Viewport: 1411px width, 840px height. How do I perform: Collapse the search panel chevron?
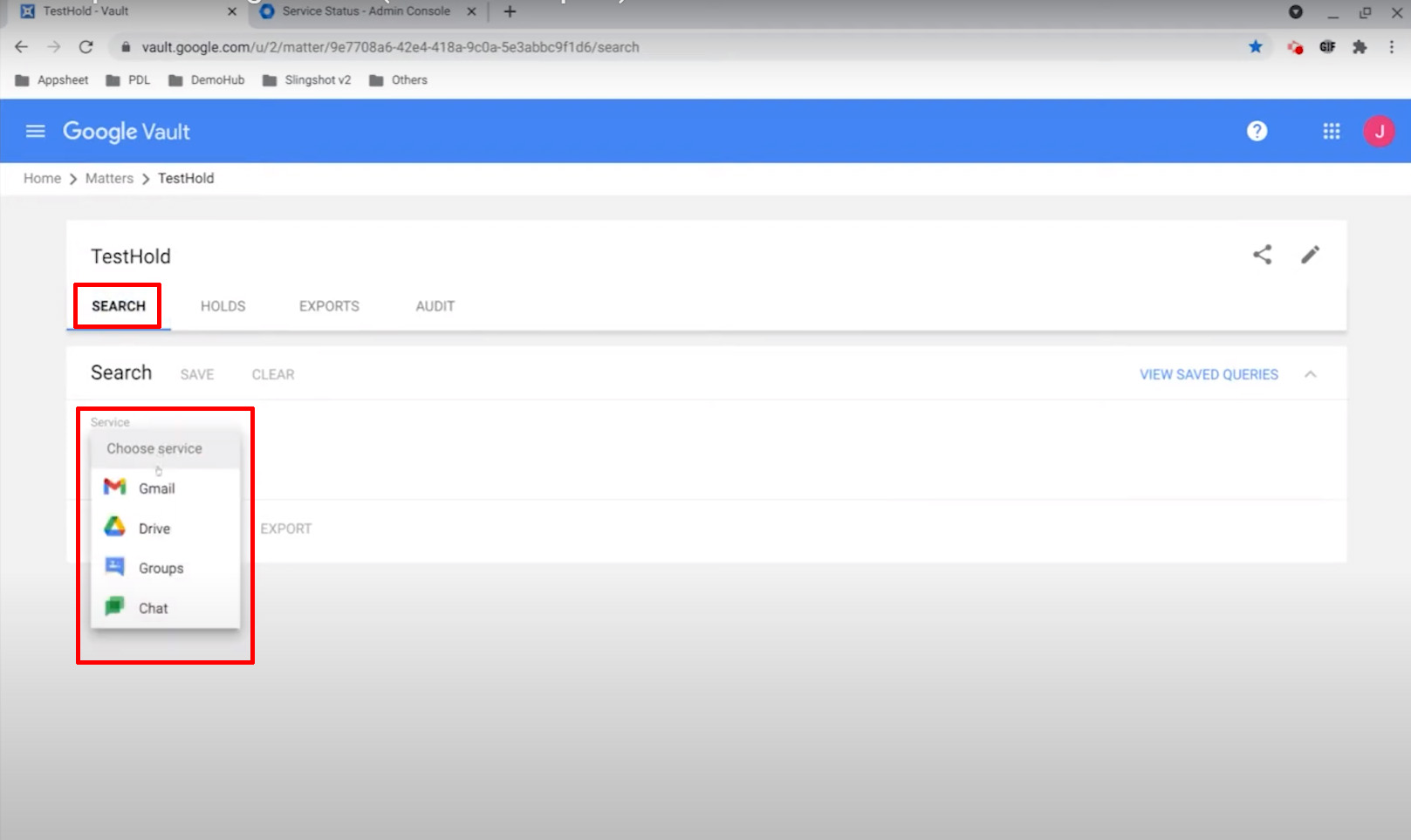1310,373
